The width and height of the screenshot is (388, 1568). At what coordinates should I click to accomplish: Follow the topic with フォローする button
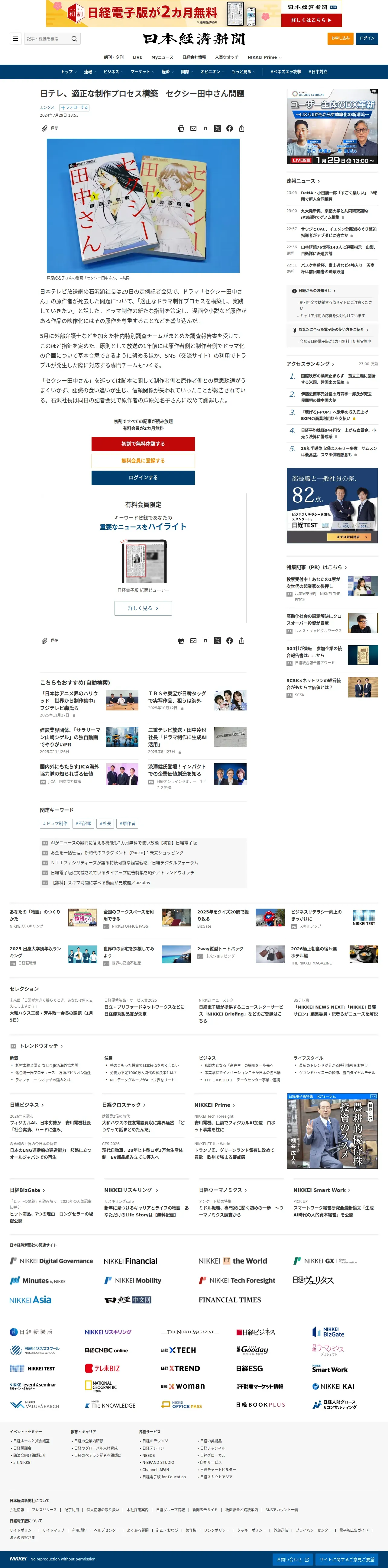click(x=74, y=108)
